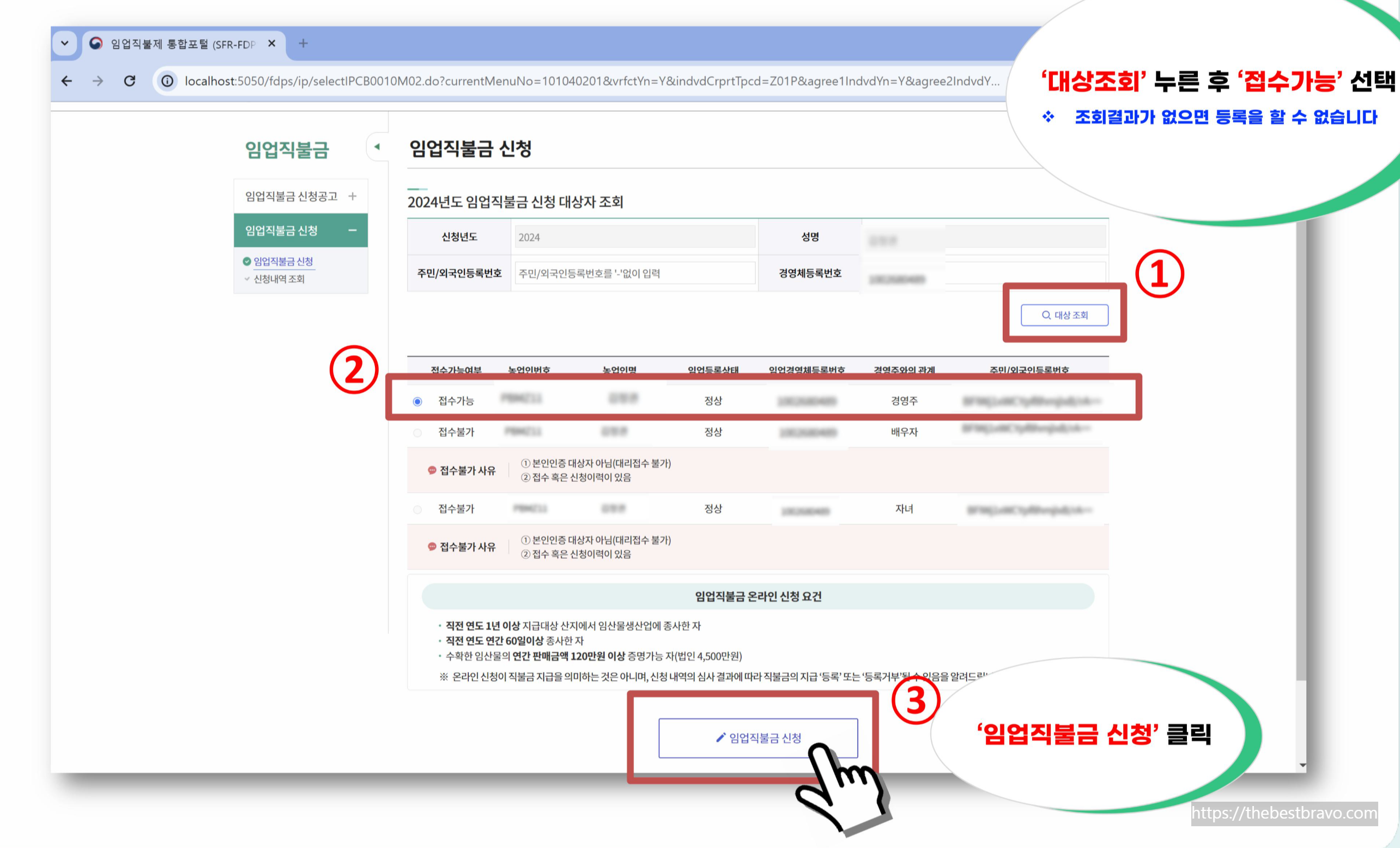Click the 대상 조회 search button
1400x848 pixels.
point(1064,315)
